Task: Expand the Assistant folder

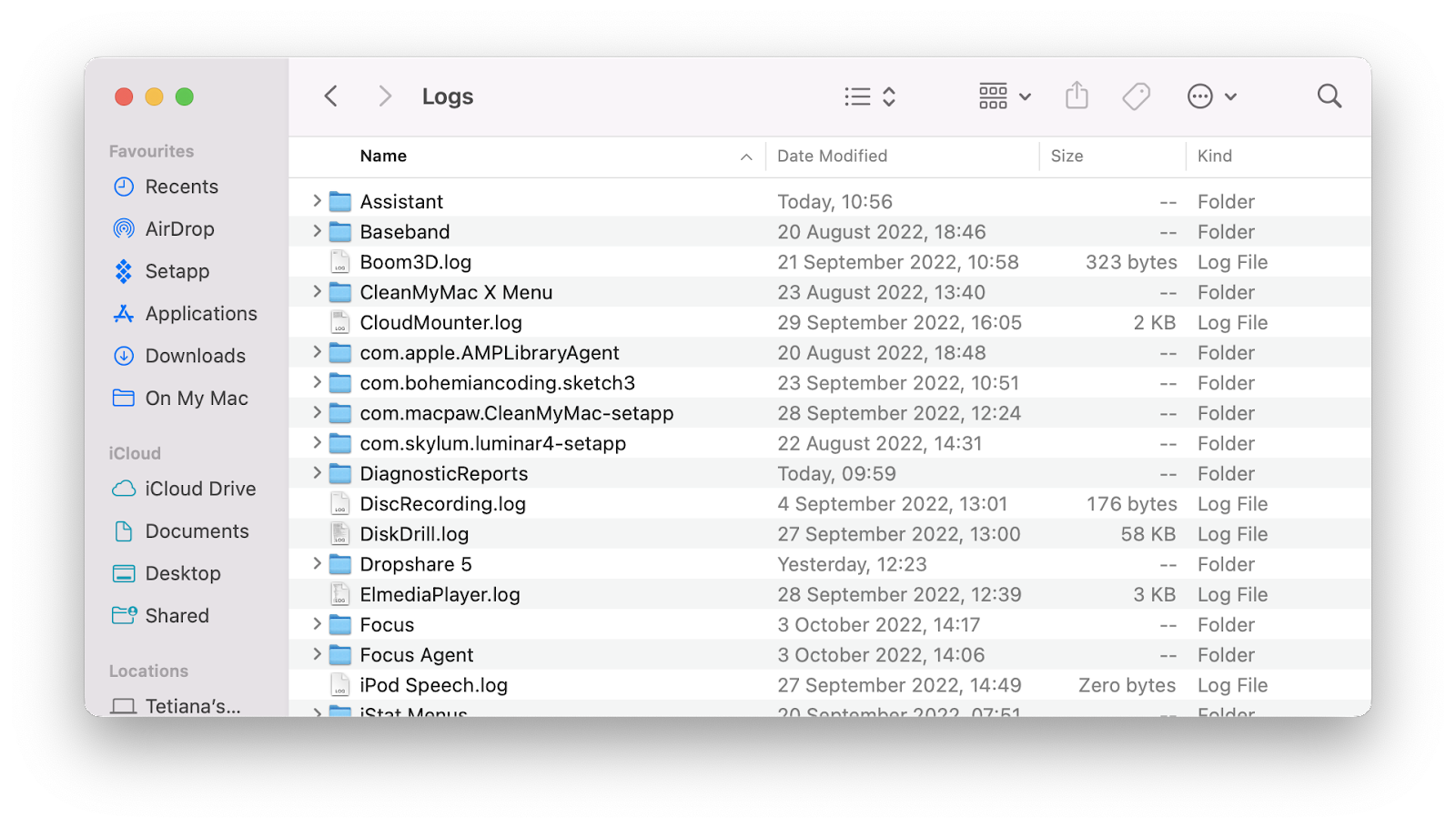Action: tap(317, 200)
